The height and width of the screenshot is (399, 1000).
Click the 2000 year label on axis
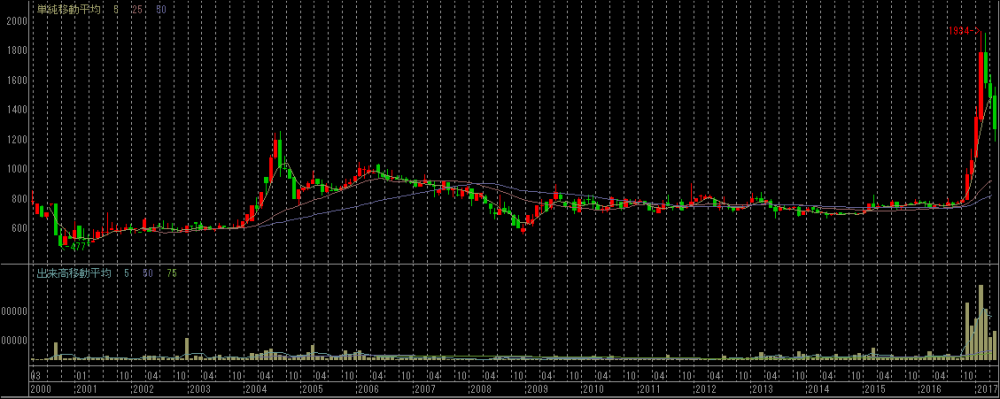[40, 389]
